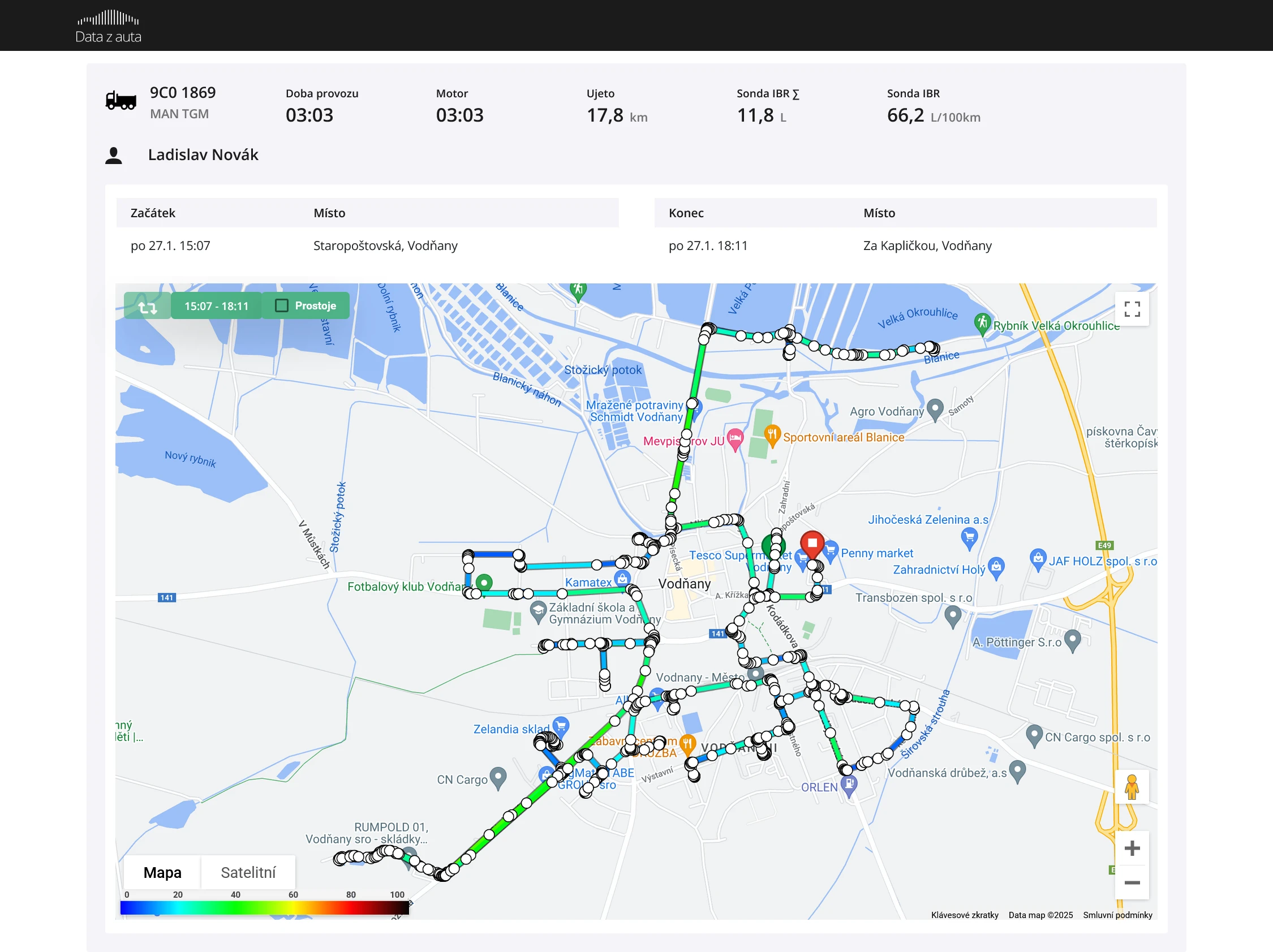
Task: Switch to Satelitní map view
Action: point(248,873)
